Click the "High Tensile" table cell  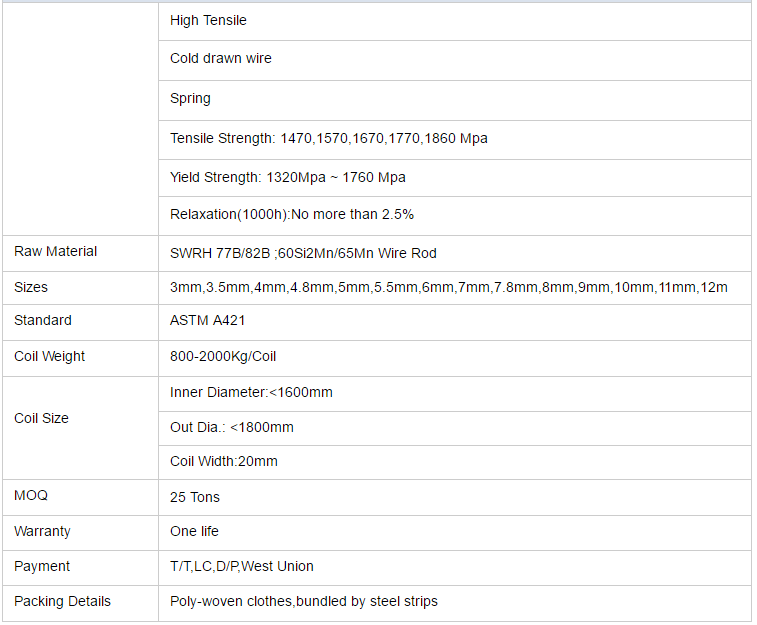coord(208,21)
